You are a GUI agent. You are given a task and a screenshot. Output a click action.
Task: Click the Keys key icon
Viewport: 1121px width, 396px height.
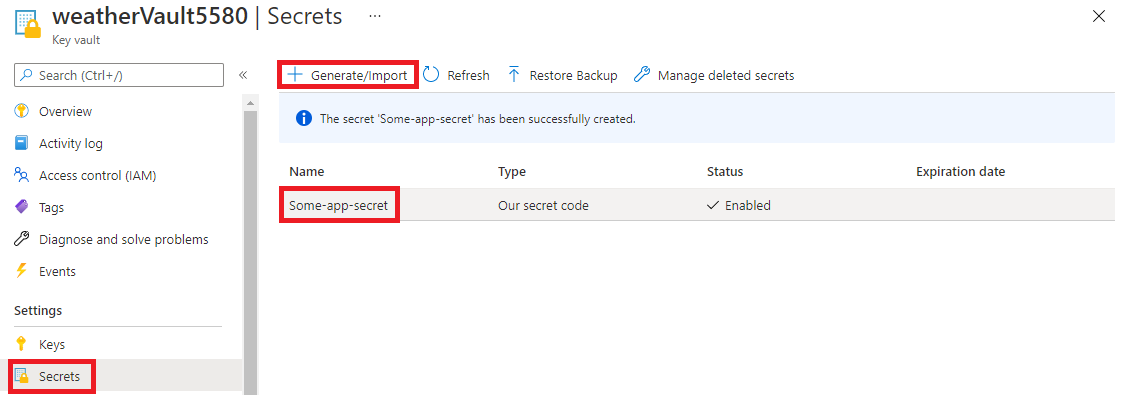(x=21, y=344)
